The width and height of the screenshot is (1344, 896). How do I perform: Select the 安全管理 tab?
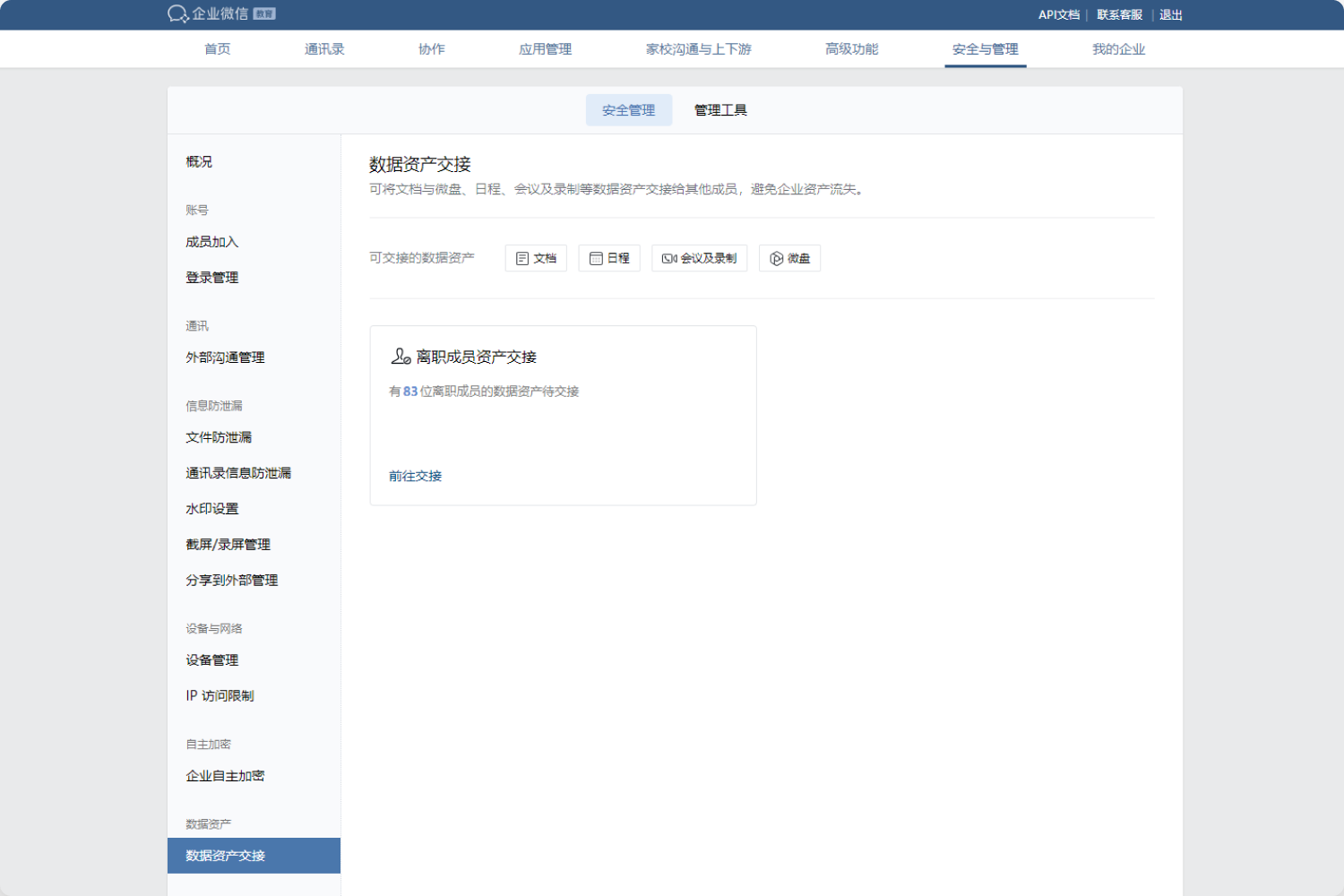628,110
